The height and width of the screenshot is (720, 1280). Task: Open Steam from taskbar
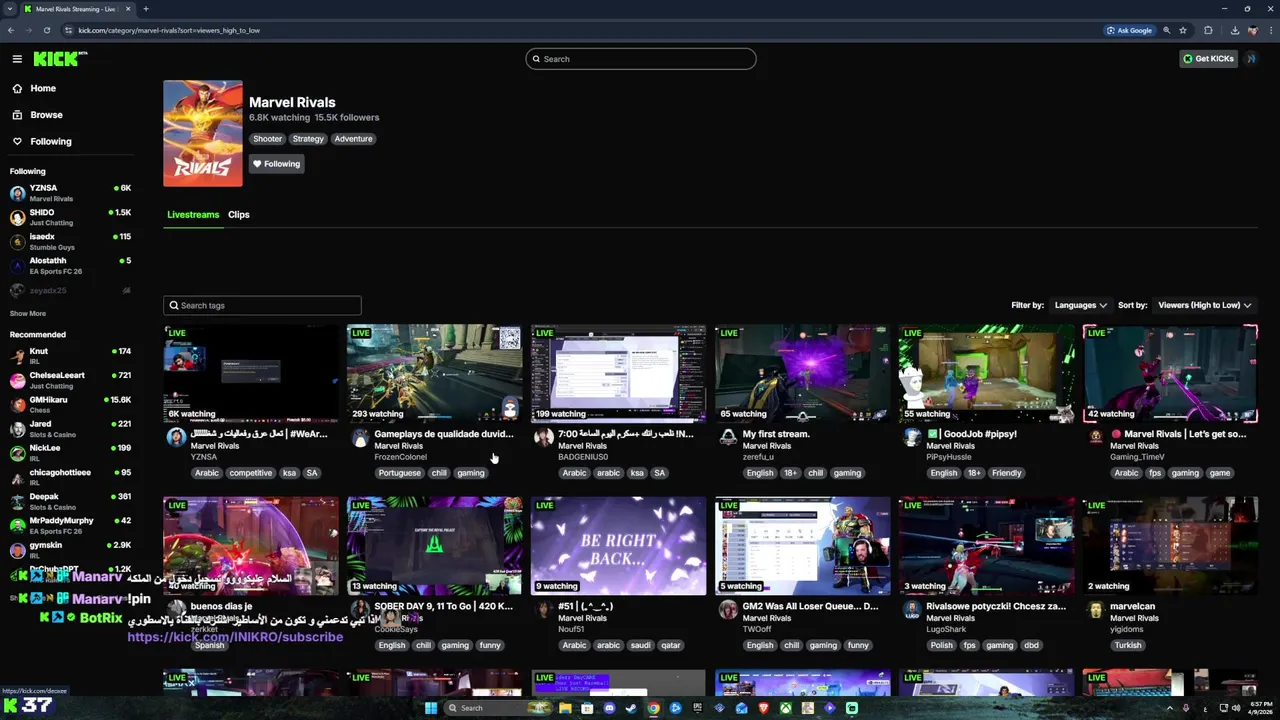631,708
